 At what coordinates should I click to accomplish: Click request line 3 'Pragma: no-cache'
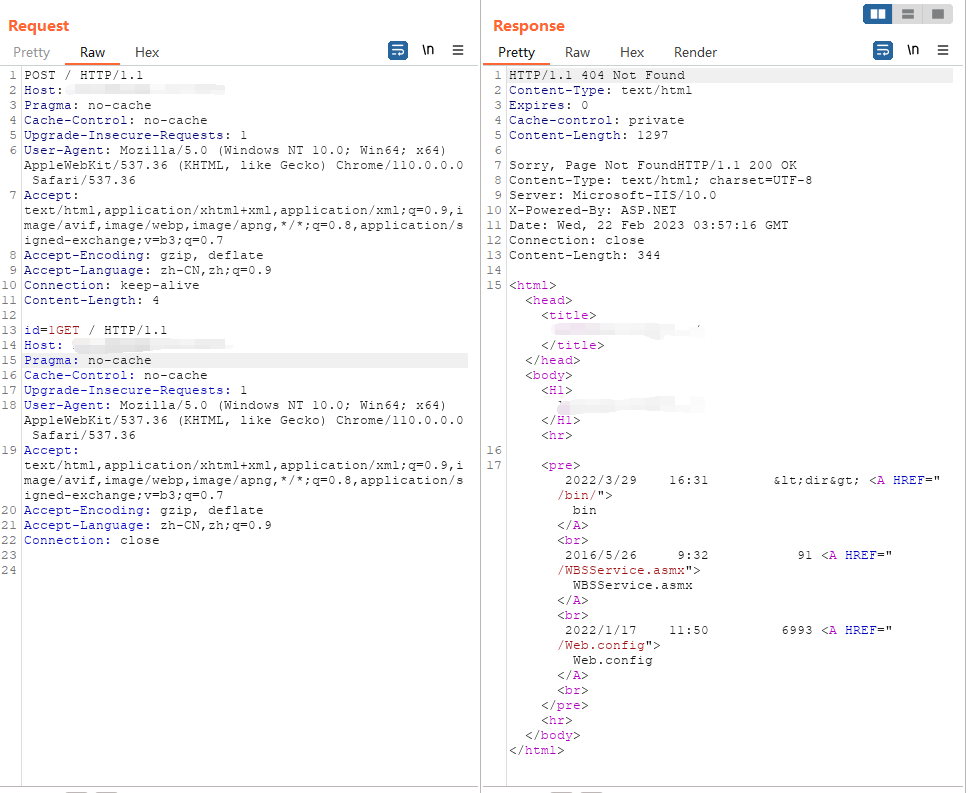click(88, 106)
